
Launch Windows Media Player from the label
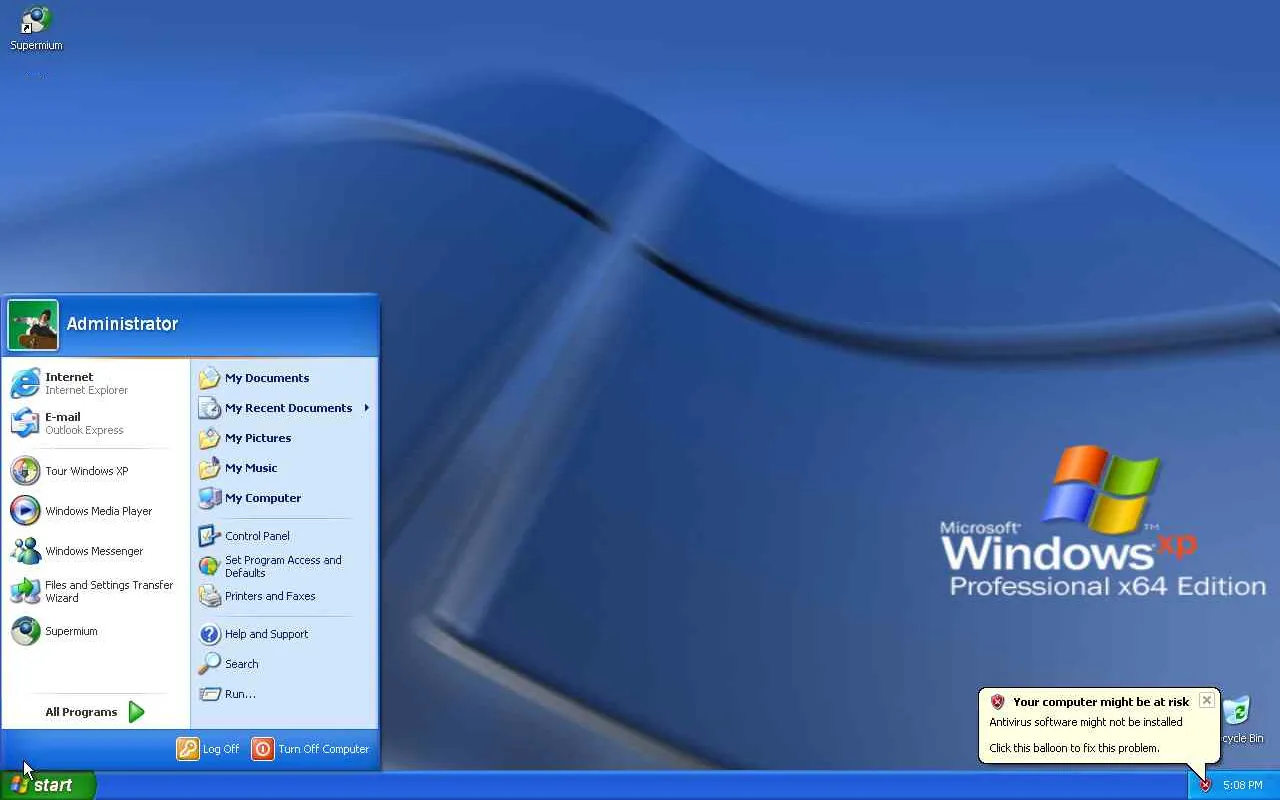click(x=99, y=511)
